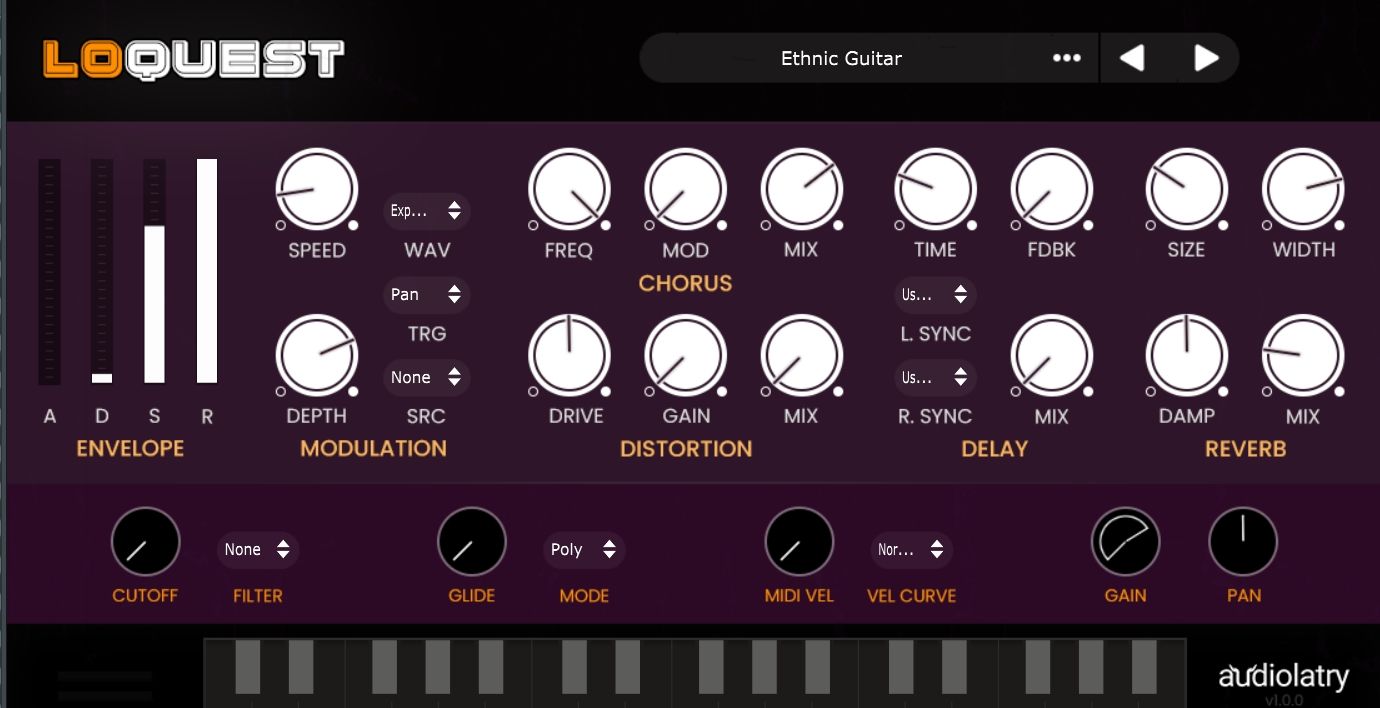Open the preset options three-dots menu
The image size is (1380, 708).
click(x=1067, y=58)
